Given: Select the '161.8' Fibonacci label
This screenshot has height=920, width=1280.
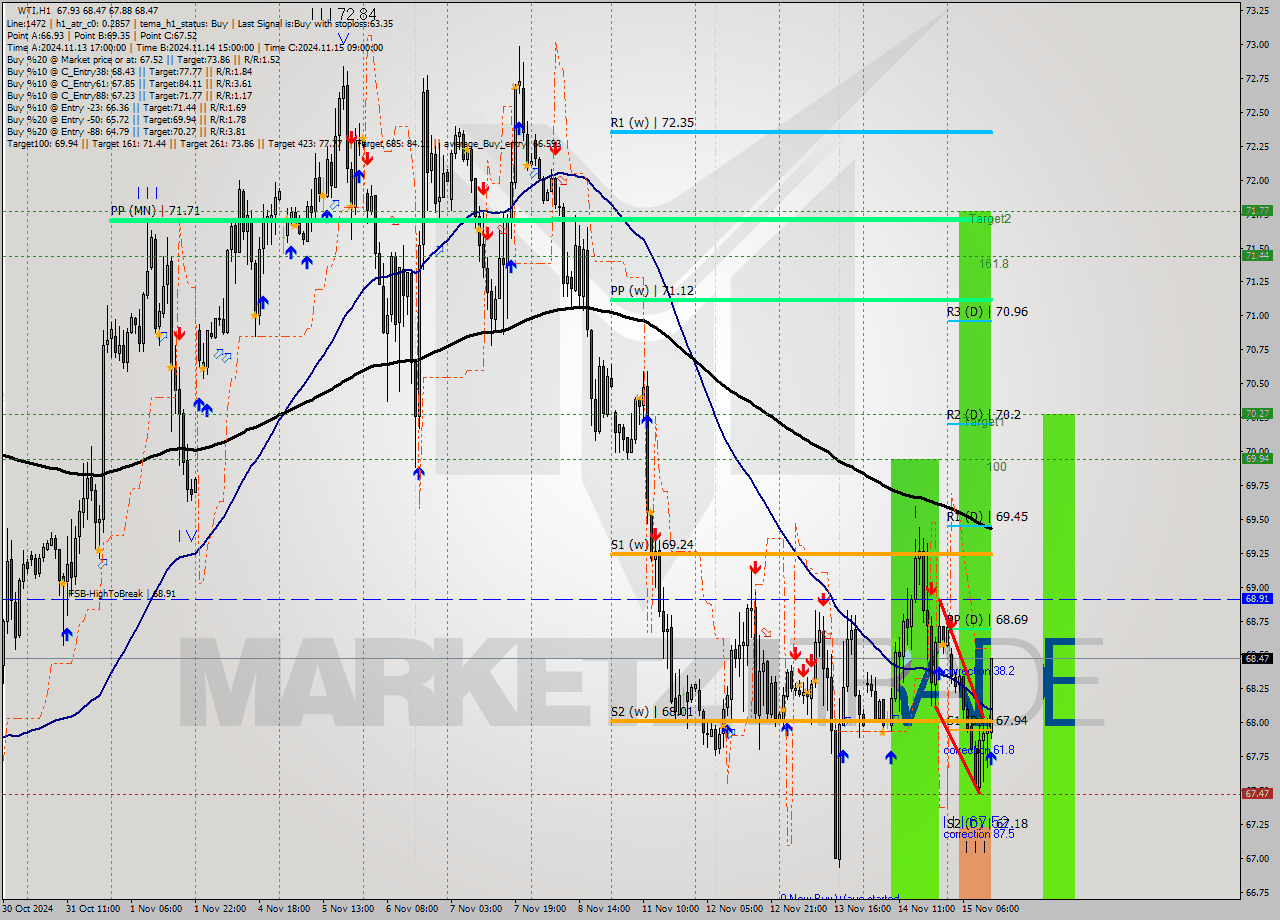Looking at the screenshot, I should pyautogui.click(x=994, y=264).
